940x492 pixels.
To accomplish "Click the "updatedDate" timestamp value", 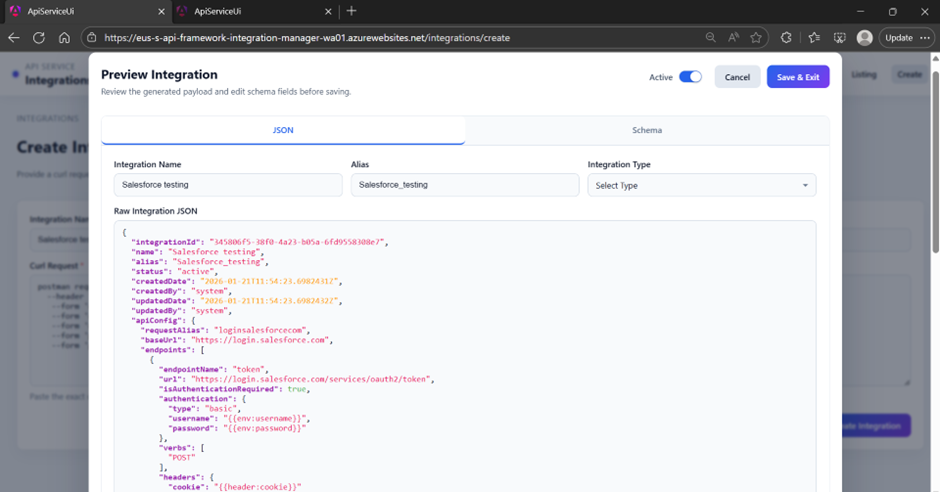I will click(x=269, y=301).
